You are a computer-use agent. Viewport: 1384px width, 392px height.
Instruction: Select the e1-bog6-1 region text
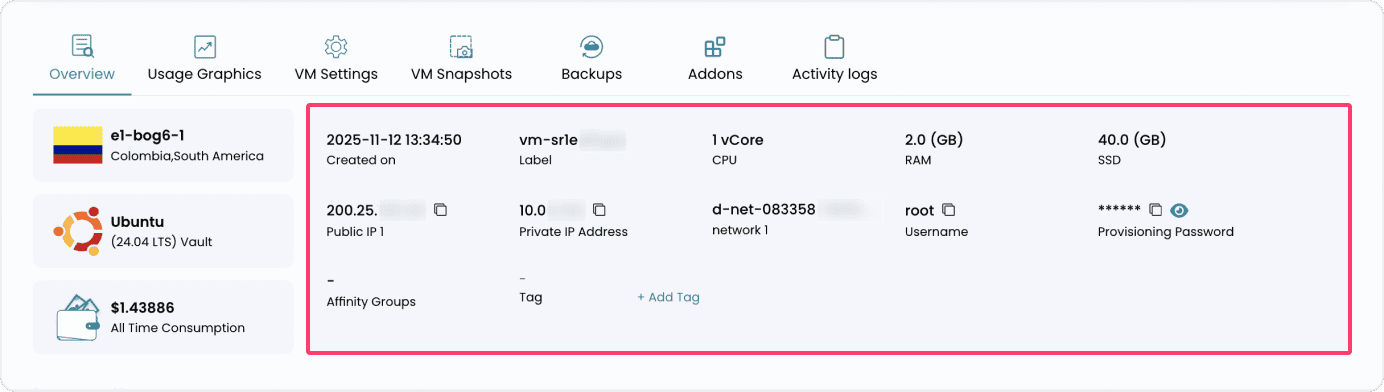coord(147,135)
